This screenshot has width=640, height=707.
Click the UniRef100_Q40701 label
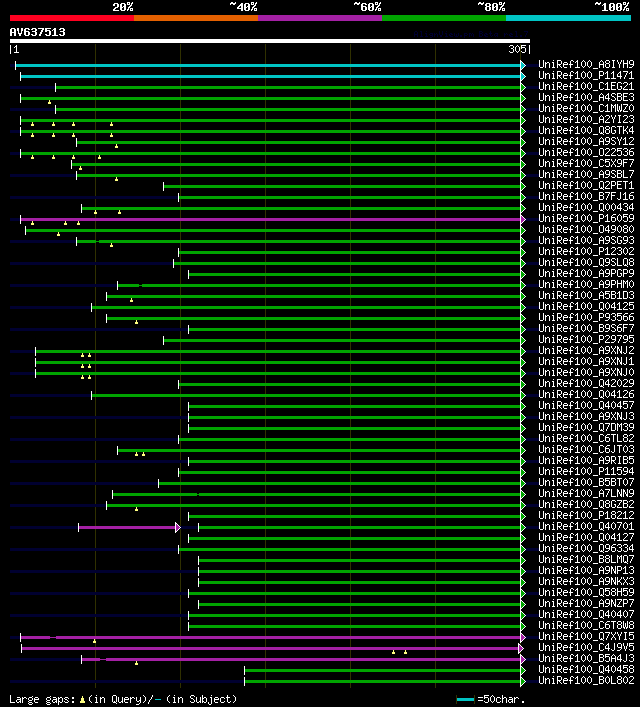click(x=586, y=526)
